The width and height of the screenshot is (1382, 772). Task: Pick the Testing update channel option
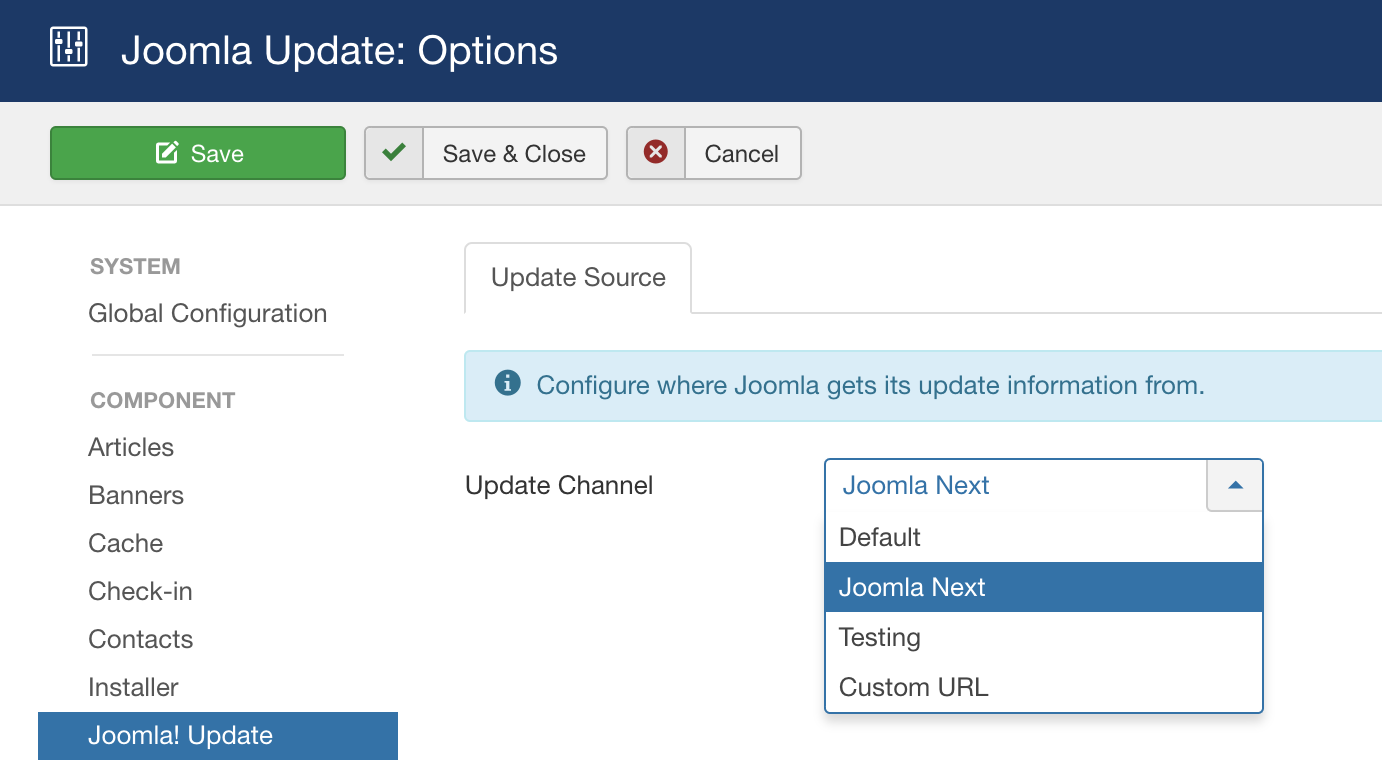point(880,637)
